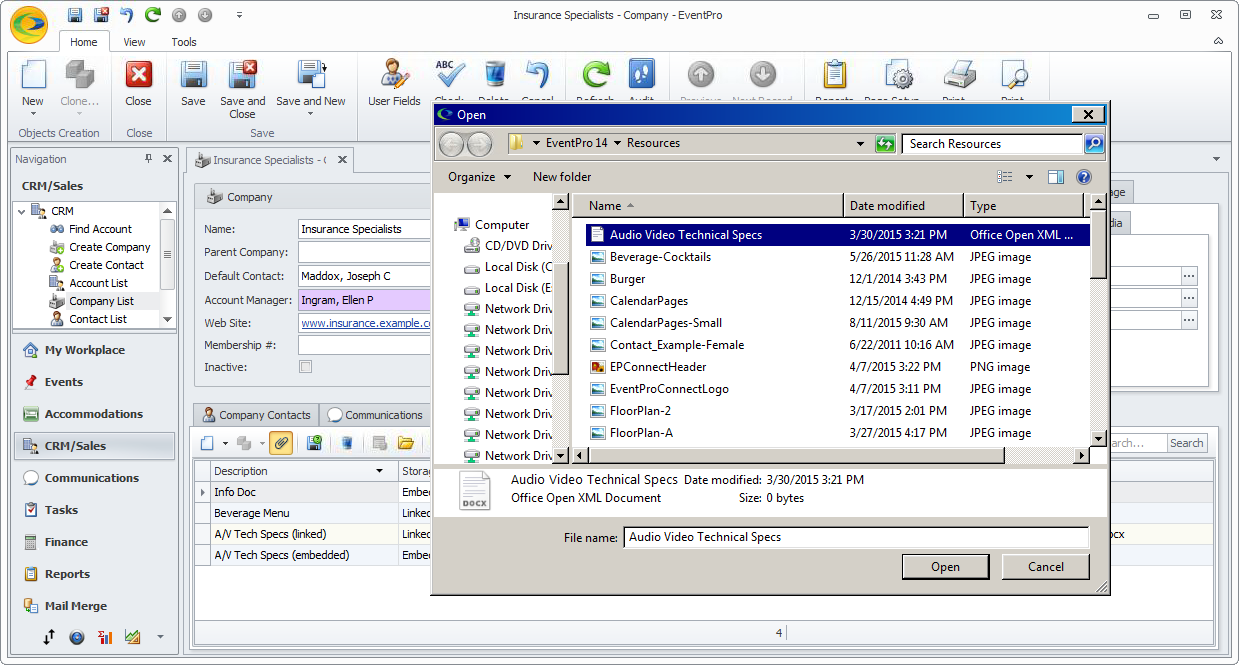Select Find Account in the CRM tree
The image size is (1239, 665).
click(x=100, y=229)
